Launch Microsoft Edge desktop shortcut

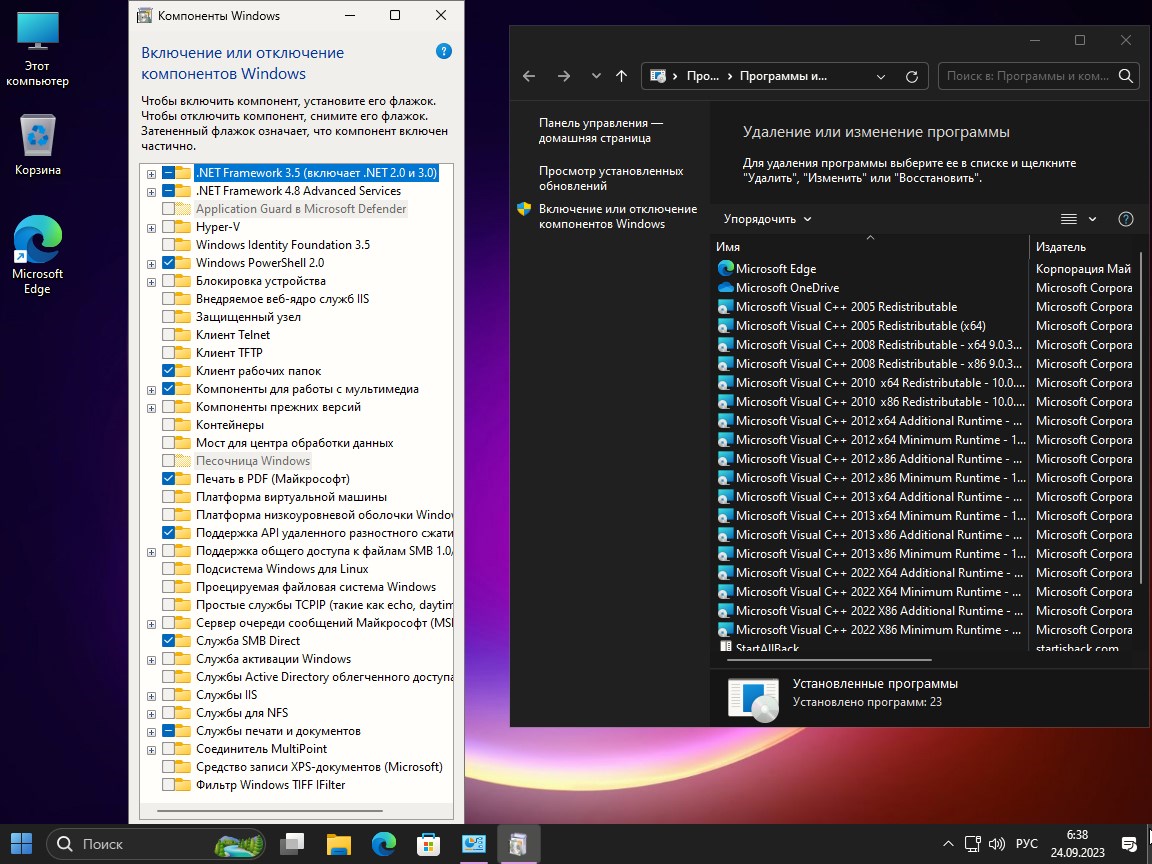pos(37,255)
